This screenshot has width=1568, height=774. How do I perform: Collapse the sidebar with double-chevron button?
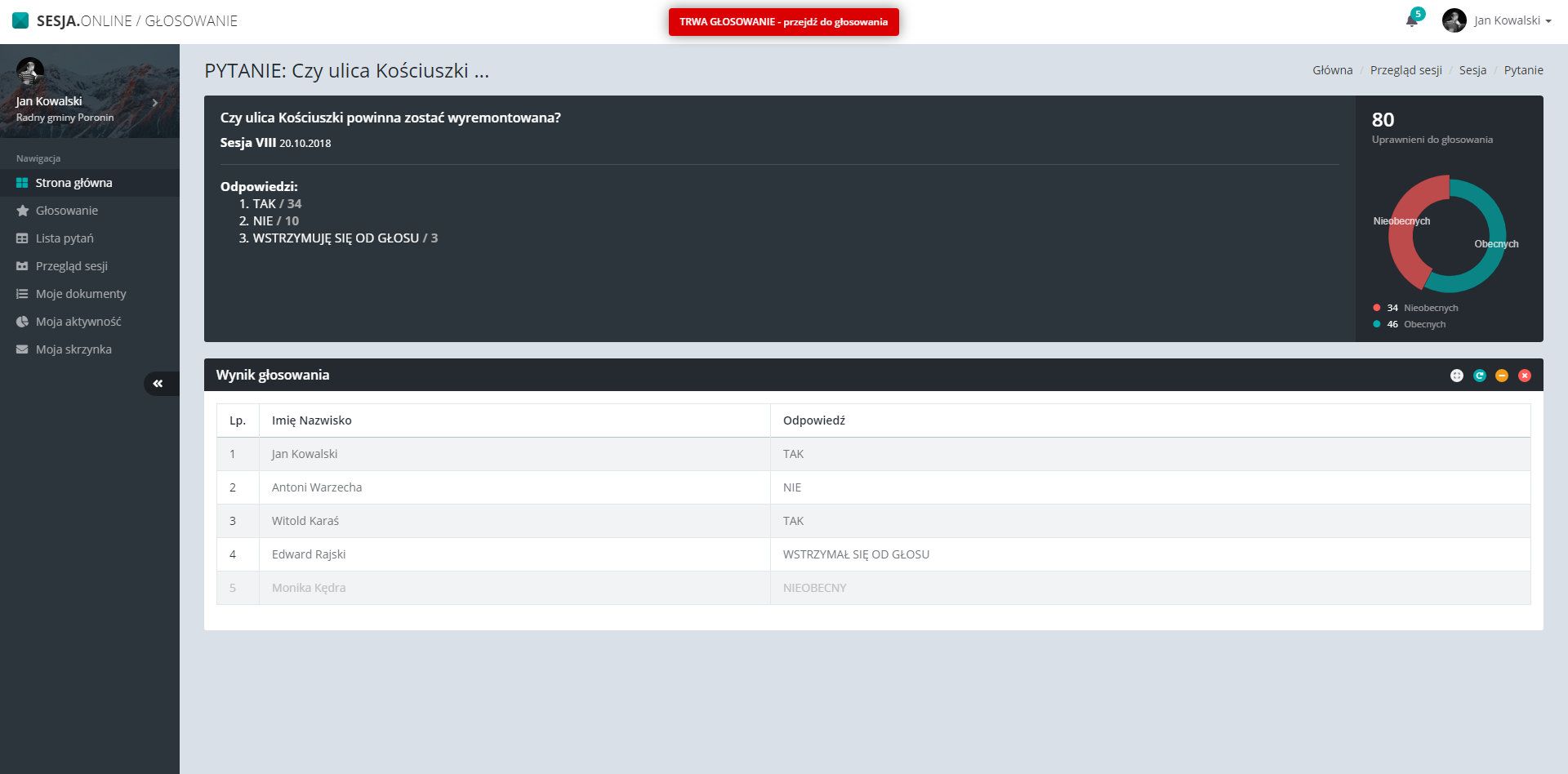158,384
